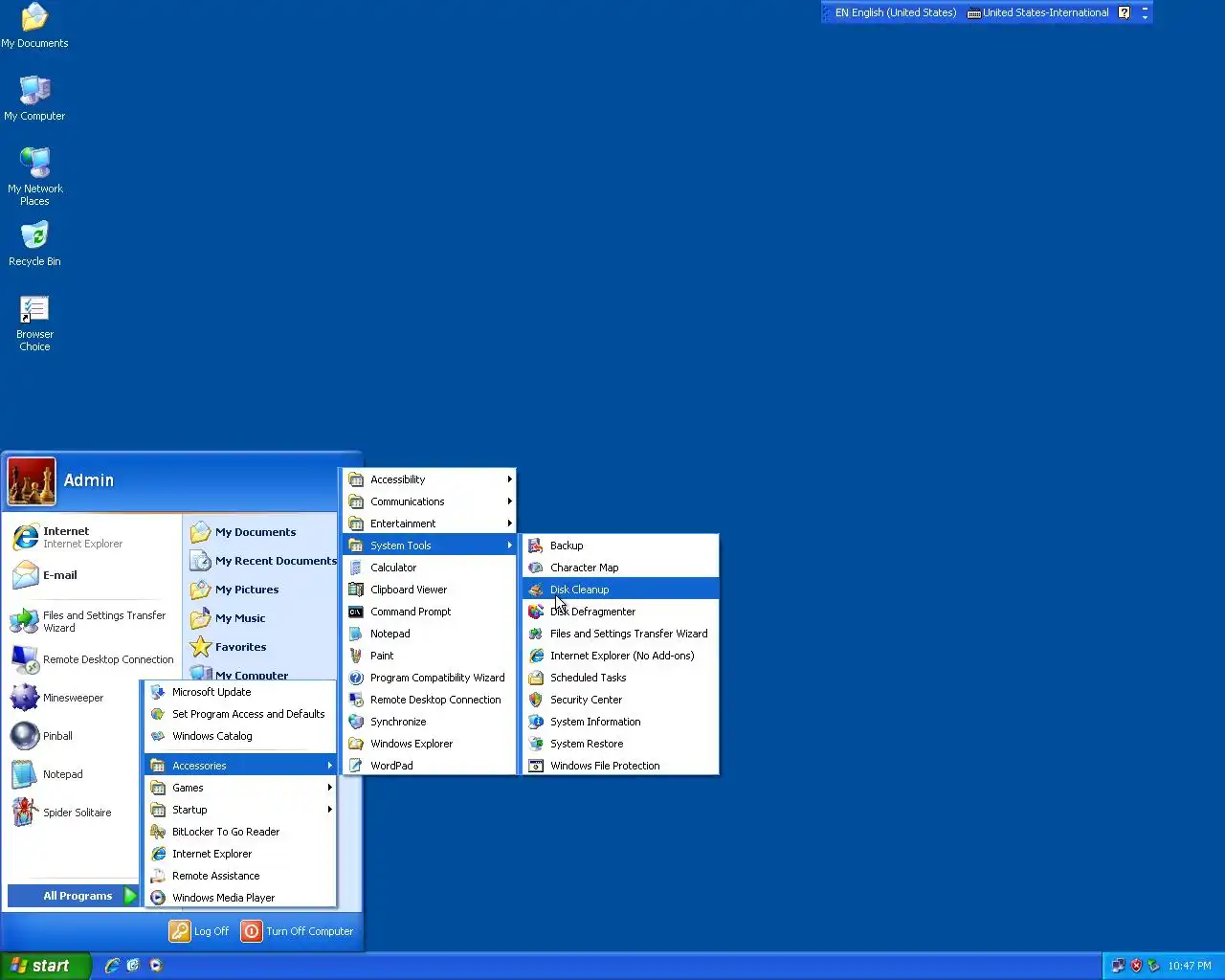Open Favorites in Start menu
Screen dimensions: 1225x980
[x=262, y=647]
